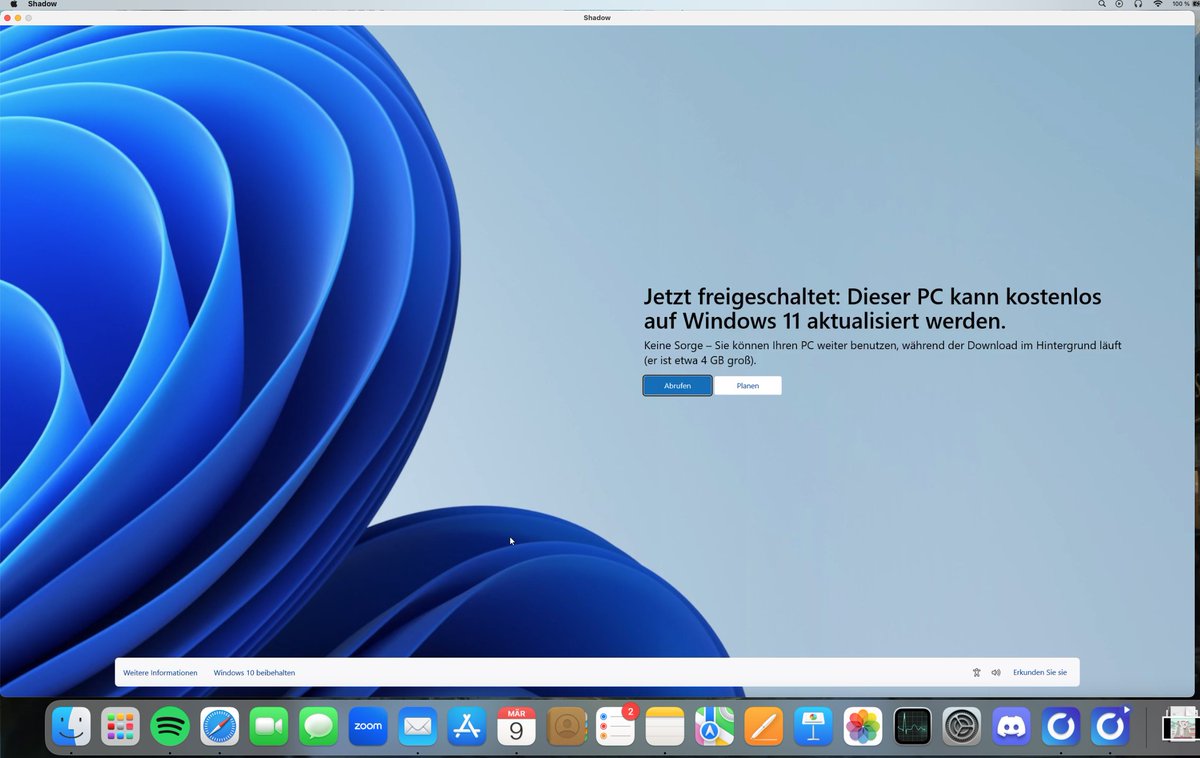Open Spotlight search in the menu bar
This screenshot has width=1200, height=758.
[1102, 4]
